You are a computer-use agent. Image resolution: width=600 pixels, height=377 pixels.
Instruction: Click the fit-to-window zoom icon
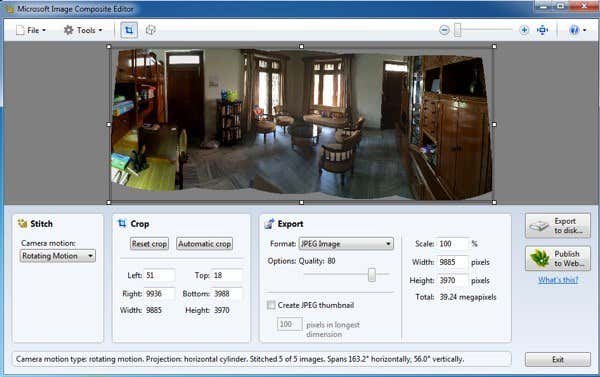coord(542,30)
